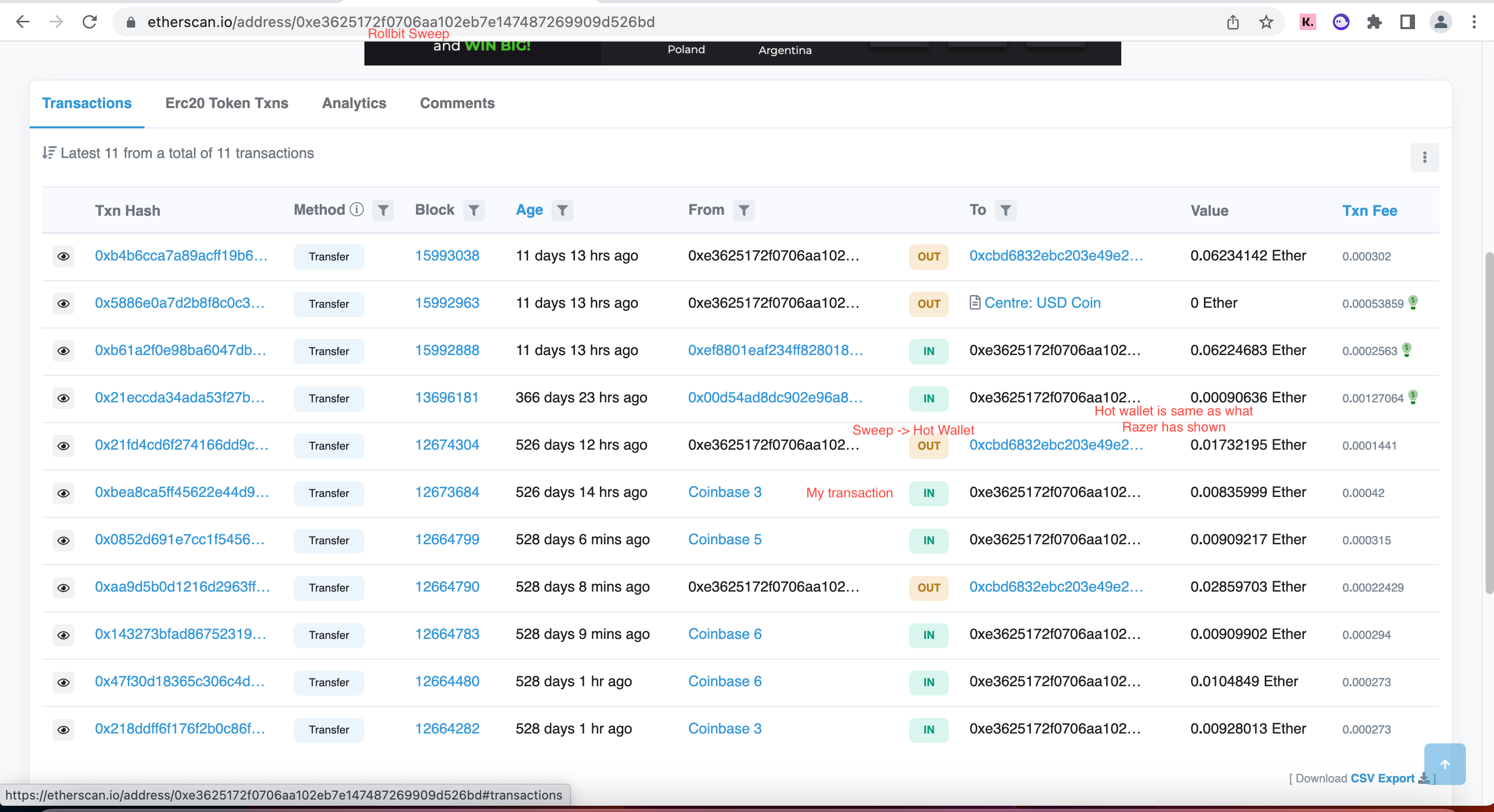Screen dimensions: 1494x812
Task: Click the Txn Fee column header link
Action: 1369,211
